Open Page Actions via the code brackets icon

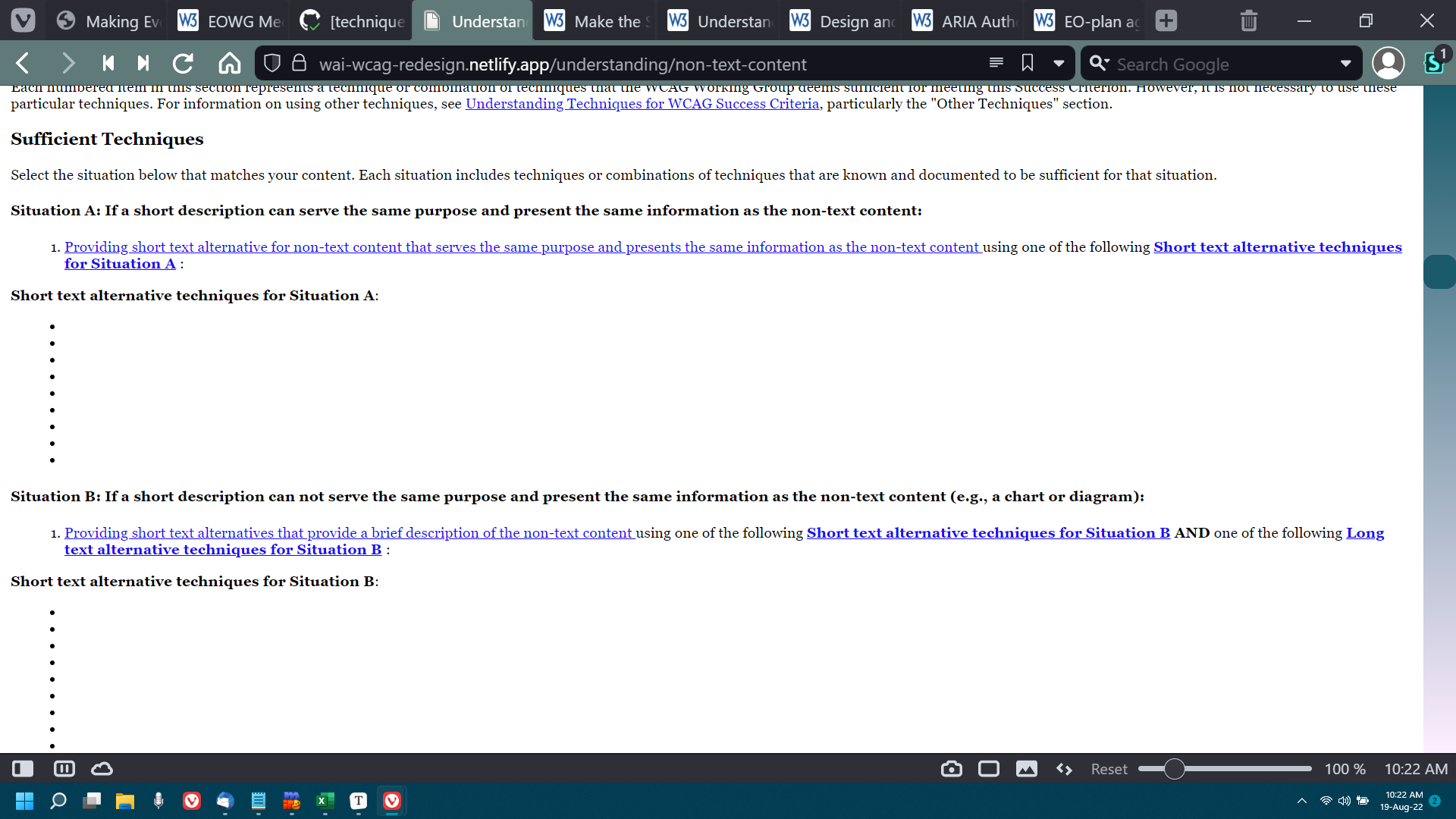pyautogui.click(x=1064, y=768)
